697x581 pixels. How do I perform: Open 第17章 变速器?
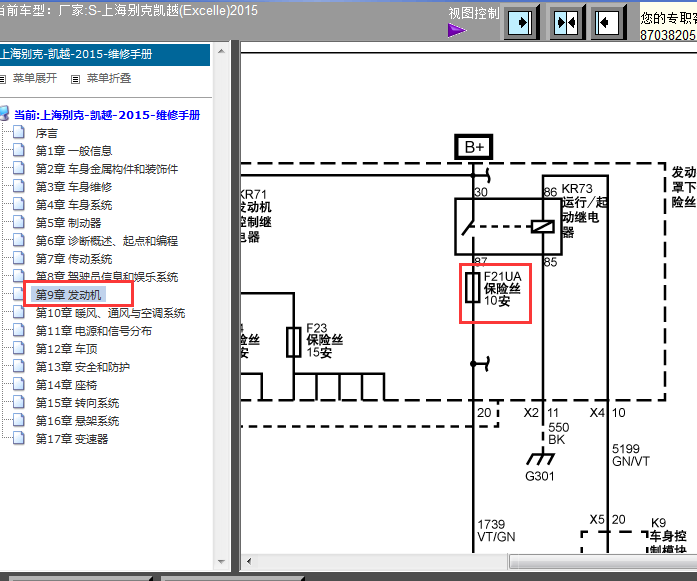72,439
